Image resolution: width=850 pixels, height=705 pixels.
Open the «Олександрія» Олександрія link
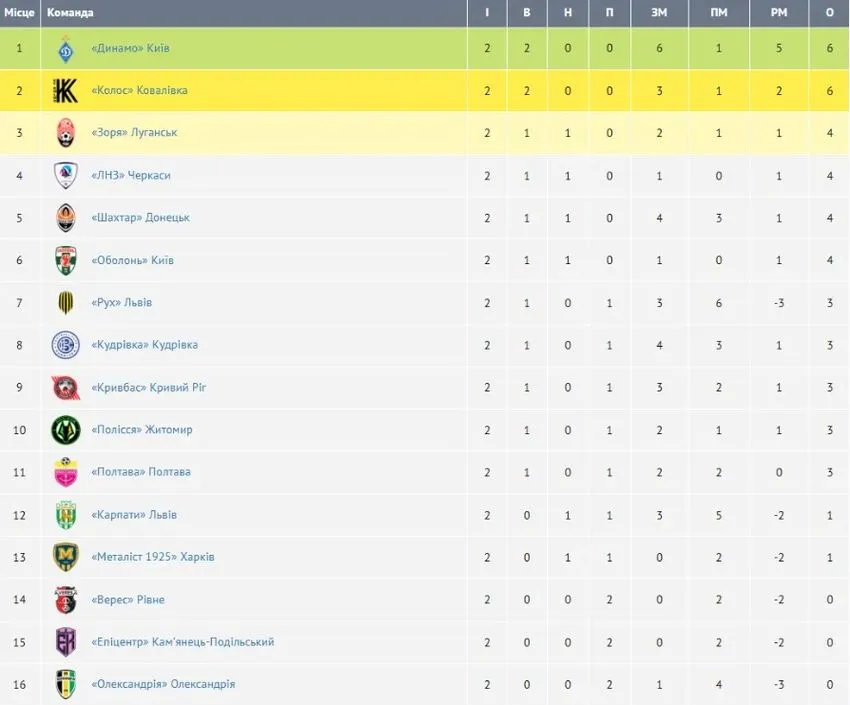pyautogui.click(x=163, y=684)
